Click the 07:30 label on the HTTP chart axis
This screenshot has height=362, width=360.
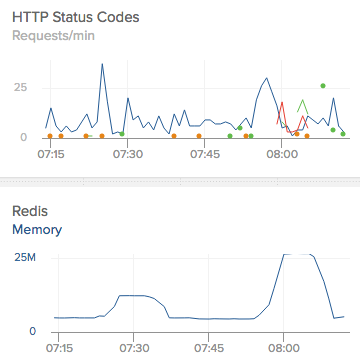click(x=128, y=154)
